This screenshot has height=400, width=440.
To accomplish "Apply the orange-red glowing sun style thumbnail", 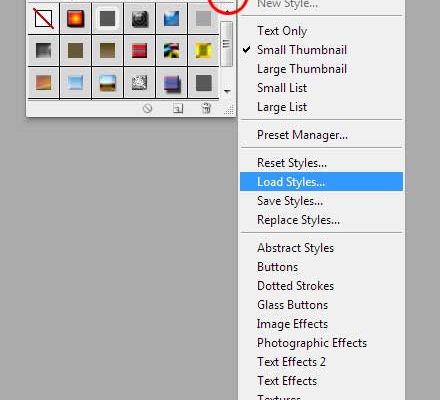I will coord(75,19).
